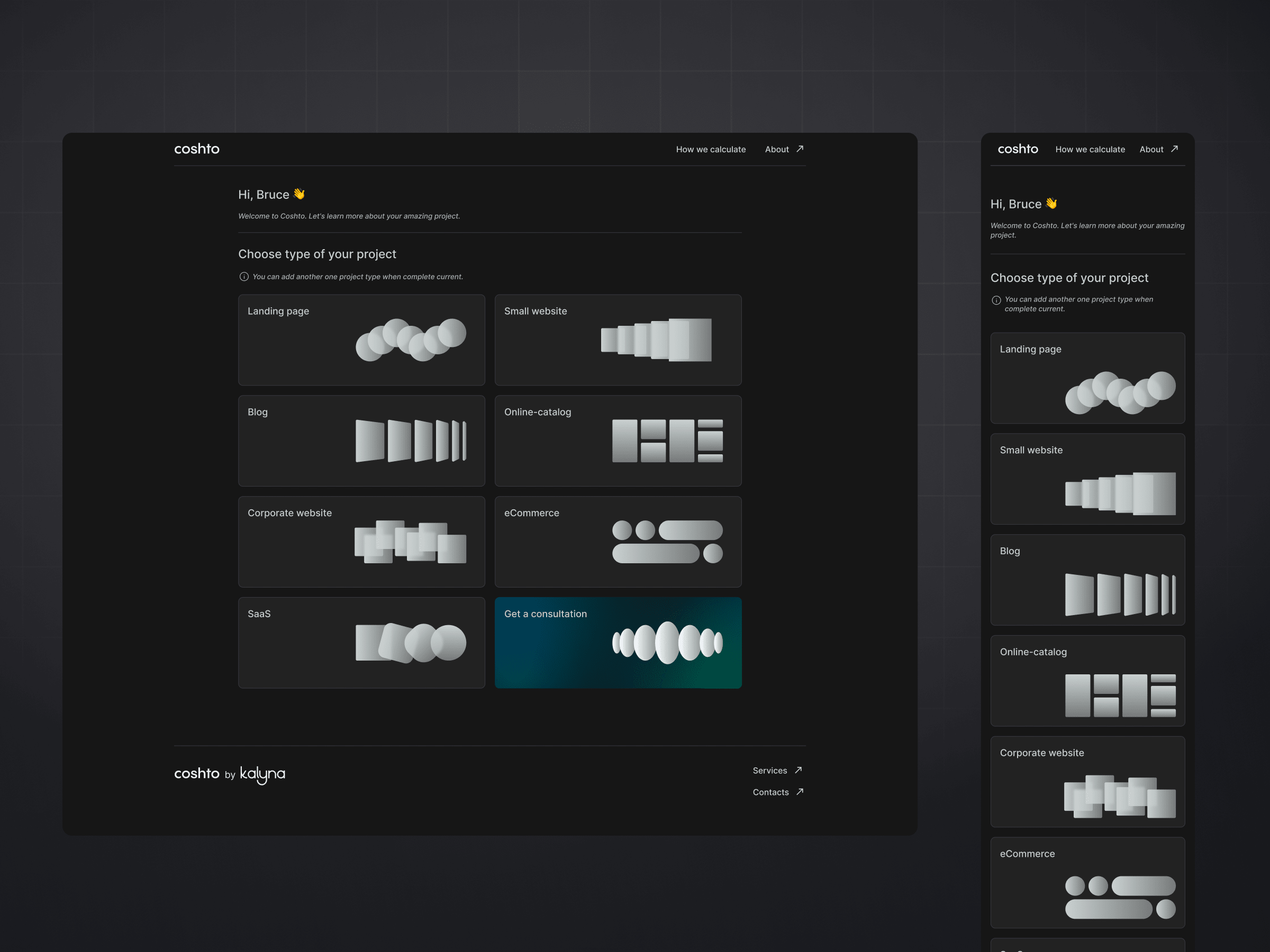The width and height of the screenshot is (1270, 952).
Task: Click the coshto logo in desktop header
Action: click(196, 149)
